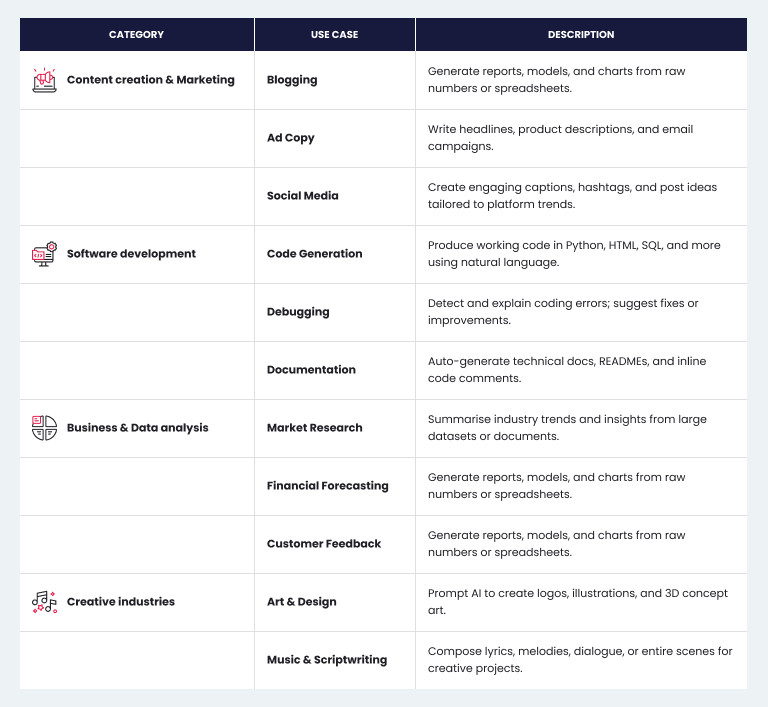Click the Social Media use case

pyautogui.click(x=302, y=196)
